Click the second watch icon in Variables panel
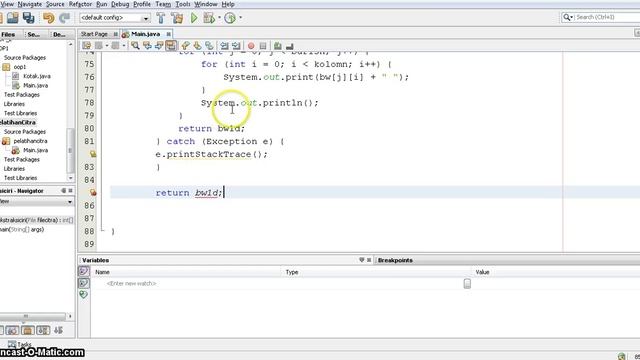640x360 pixels. point(84,283)
